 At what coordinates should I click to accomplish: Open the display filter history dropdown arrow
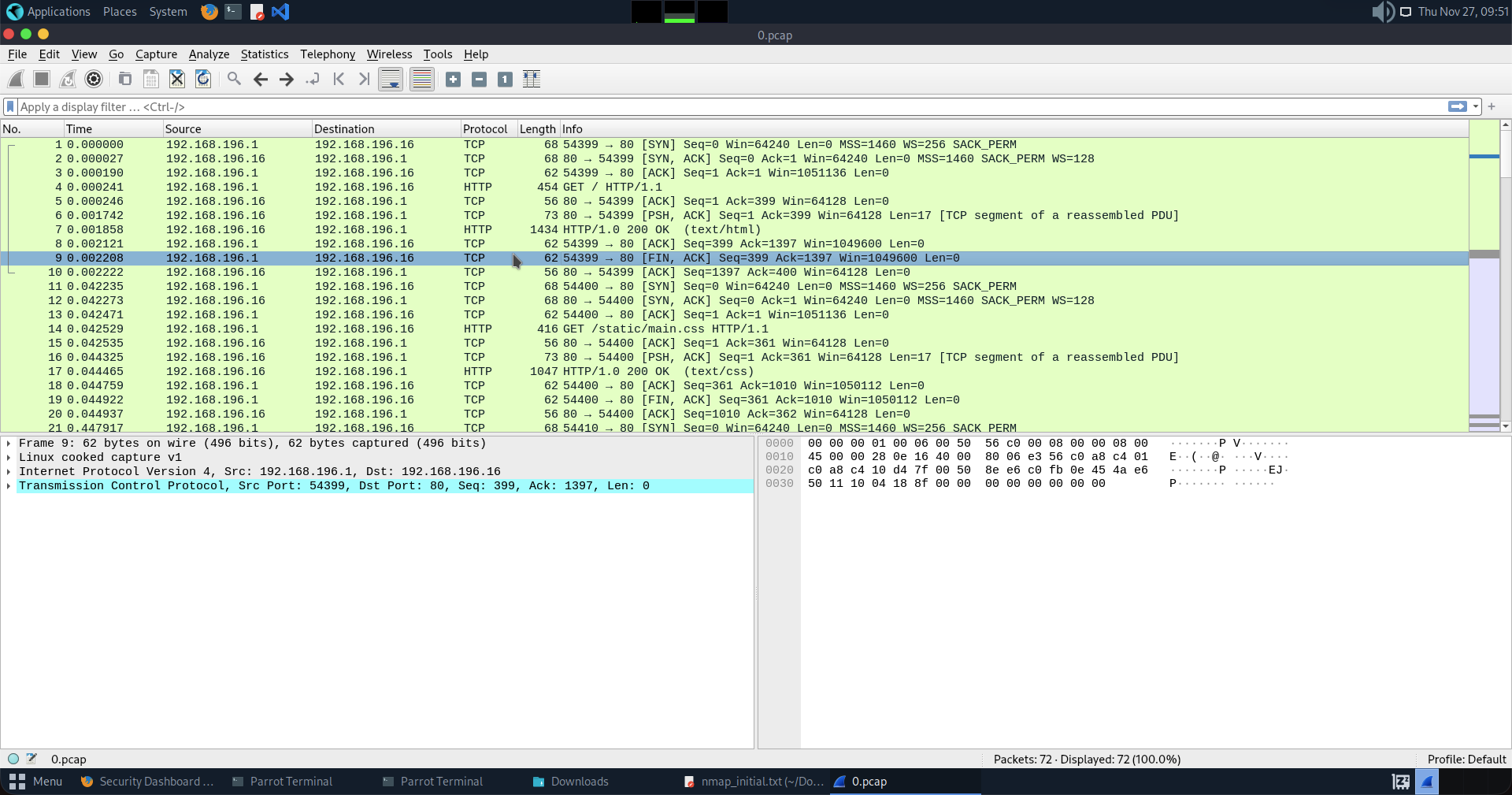[1476, 106]
